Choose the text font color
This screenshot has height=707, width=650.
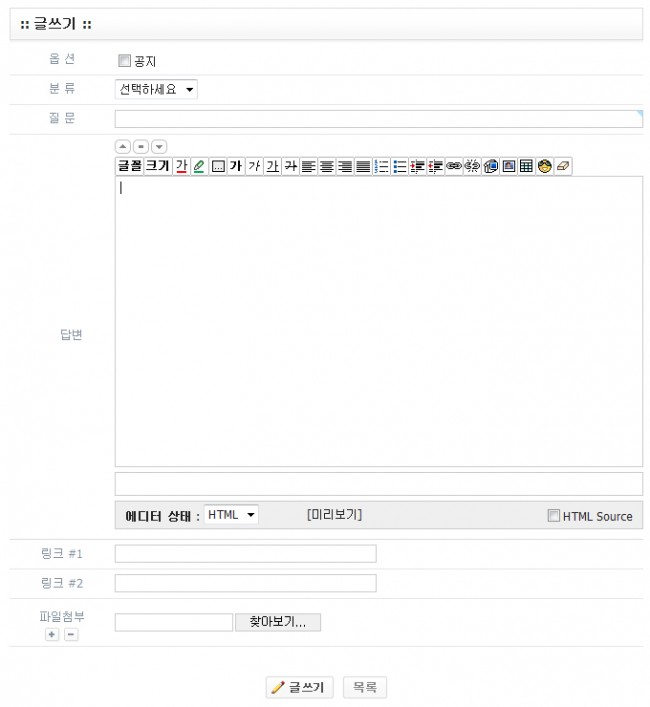coord(181,166)
